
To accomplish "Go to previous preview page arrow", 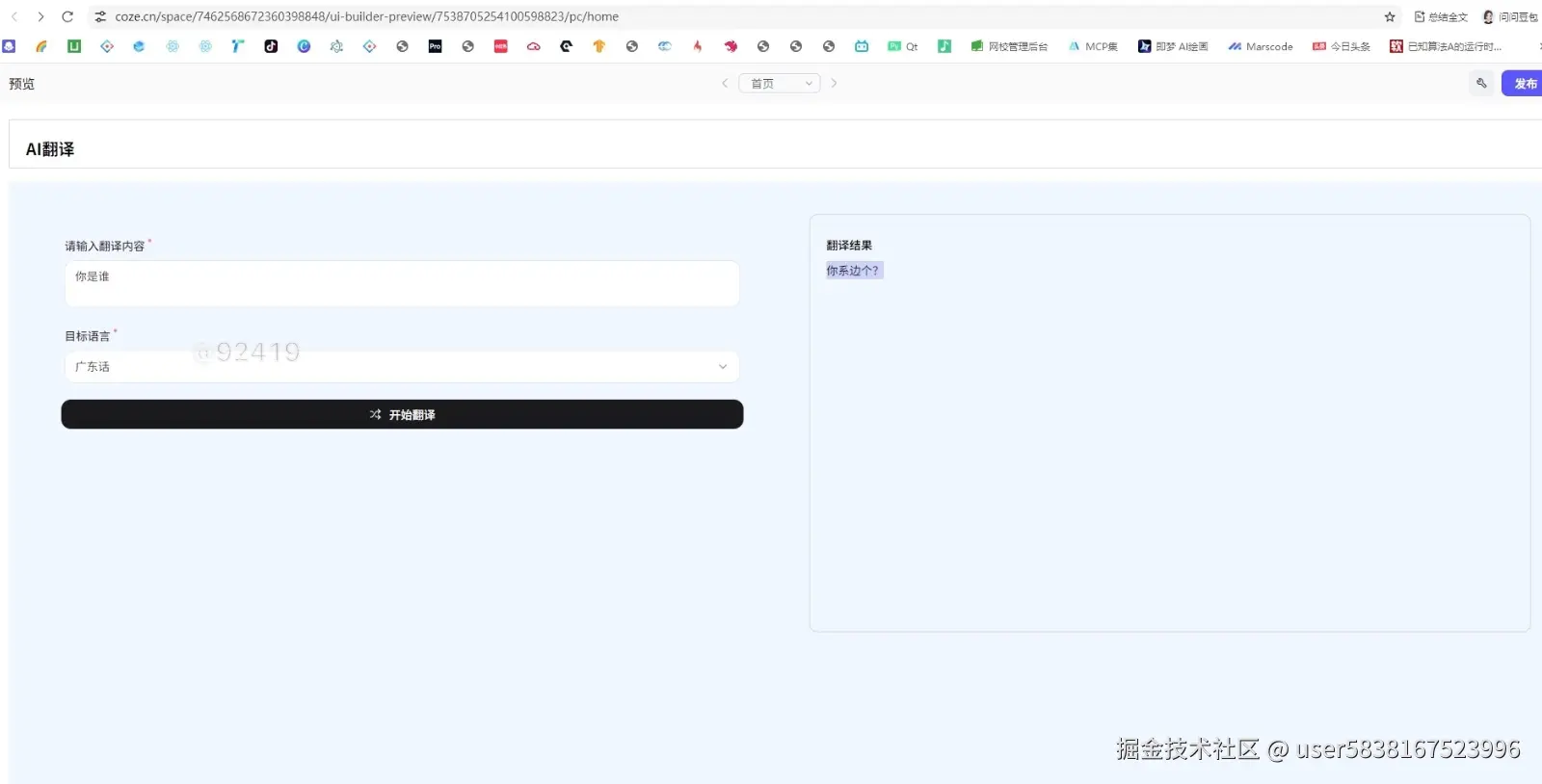I will tap(725, 84).
